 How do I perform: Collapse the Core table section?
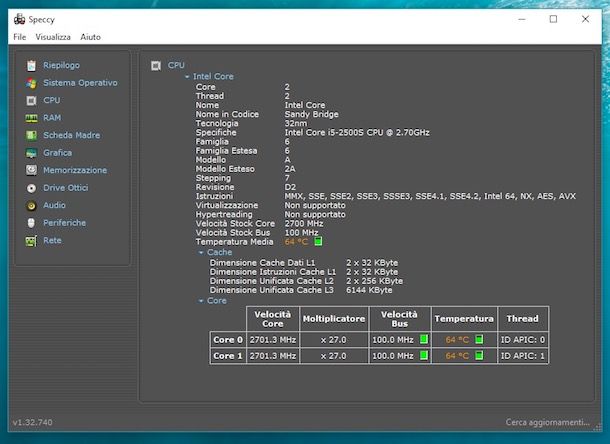click(x=201, y=301)
